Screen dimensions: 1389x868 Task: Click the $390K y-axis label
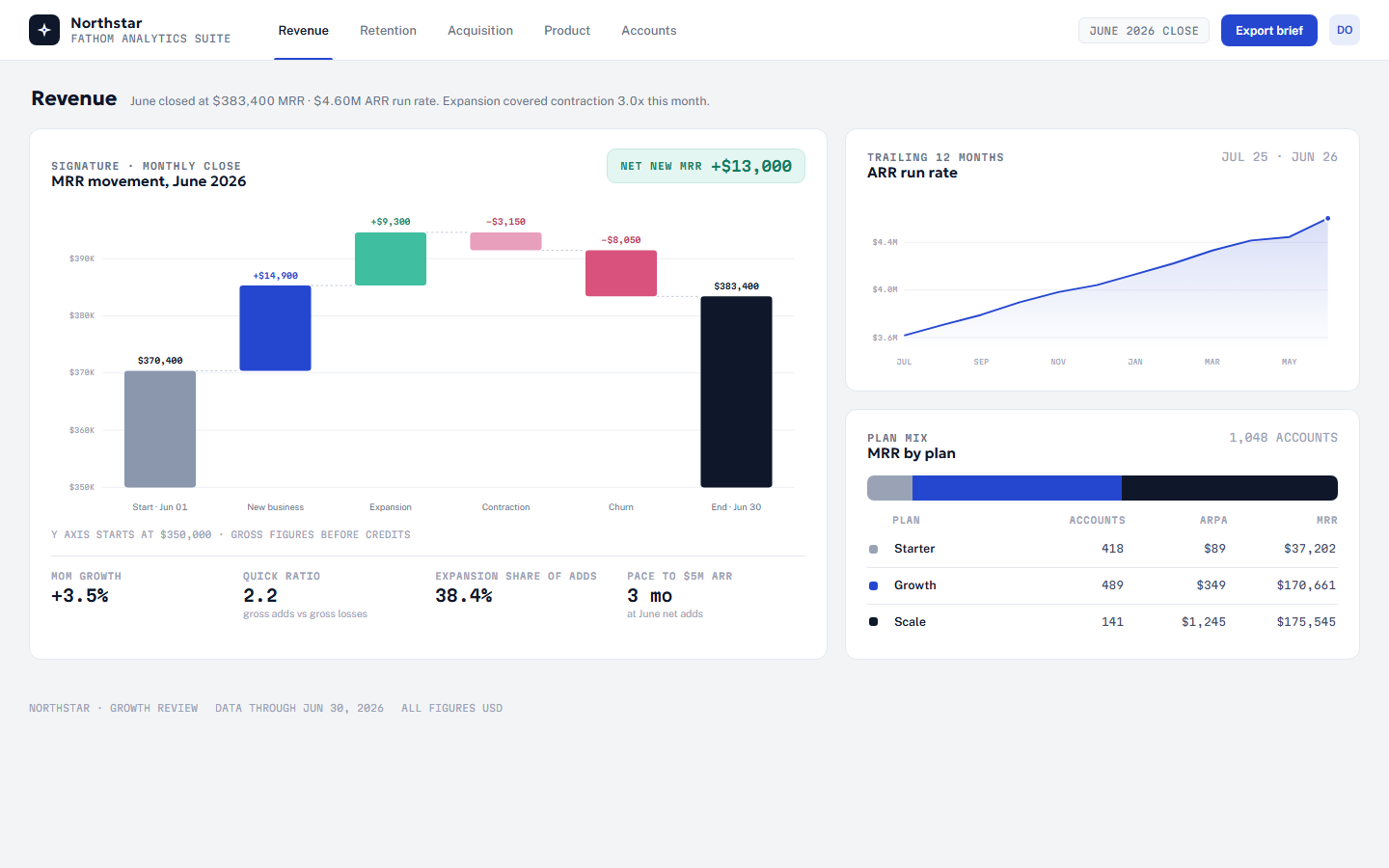82,258
